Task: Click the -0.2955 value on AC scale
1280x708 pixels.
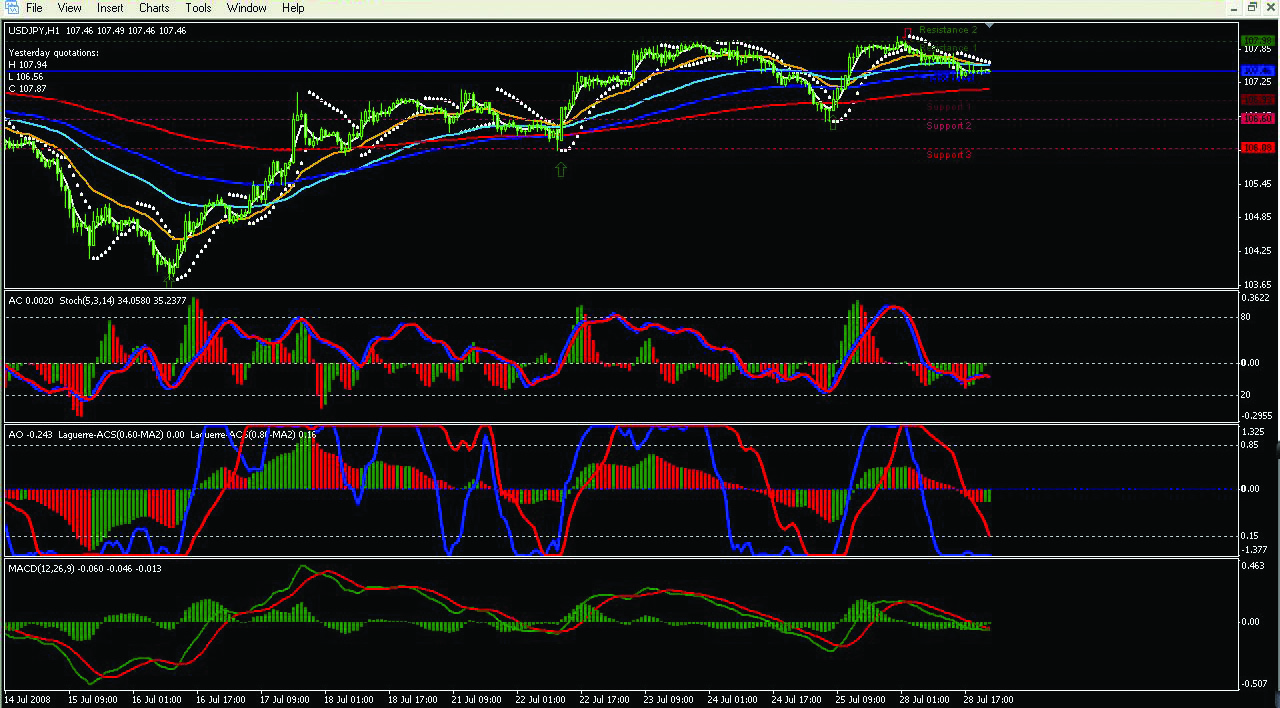Action: (x=1257, y=415)
